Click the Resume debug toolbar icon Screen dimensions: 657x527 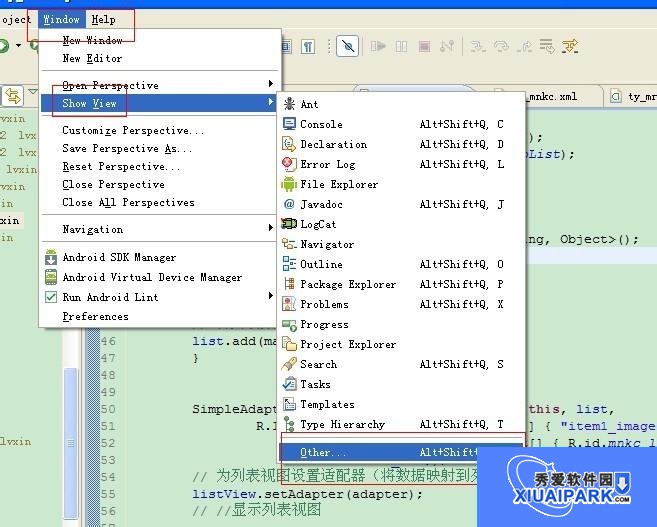(378, 46)
